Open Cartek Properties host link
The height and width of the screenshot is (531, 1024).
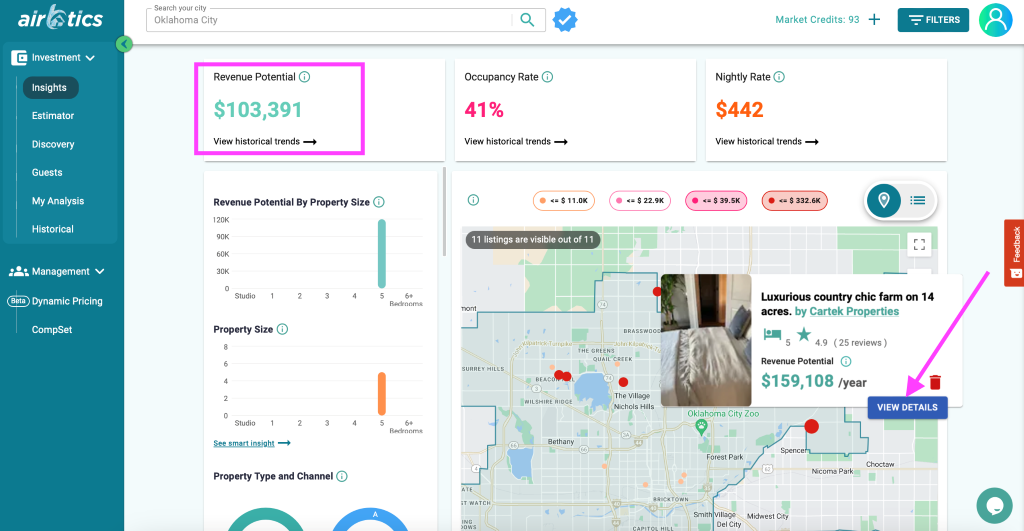point(854,312)
